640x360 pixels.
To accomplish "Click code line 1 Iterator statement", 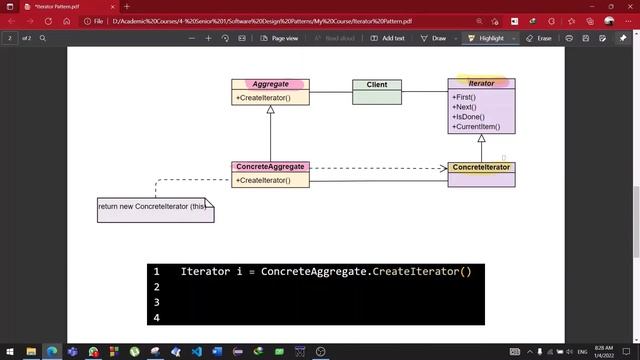I will [x=326, y=271].
